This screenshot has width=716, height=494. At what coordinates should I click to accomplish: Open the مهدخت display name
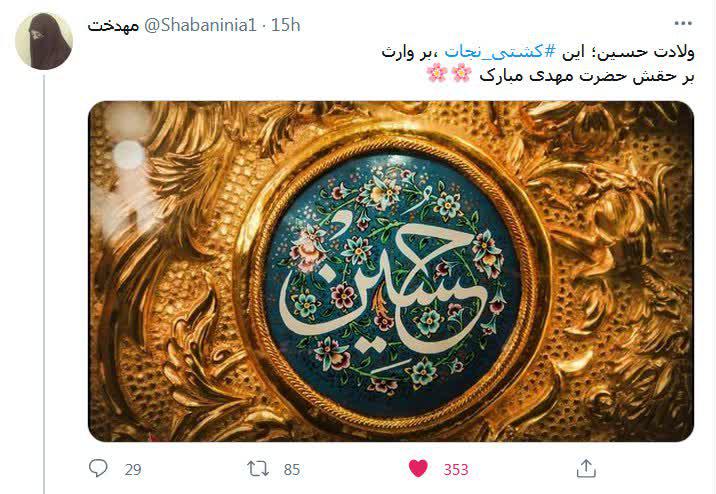click(x=113, y=25)
